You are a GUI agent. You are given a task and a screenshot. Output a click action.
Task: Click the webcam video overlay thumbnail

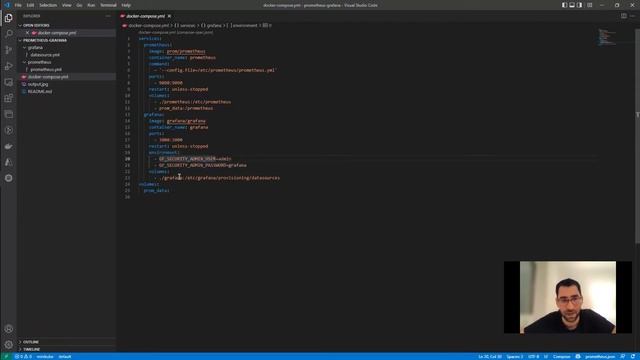[x=568, y=297]
